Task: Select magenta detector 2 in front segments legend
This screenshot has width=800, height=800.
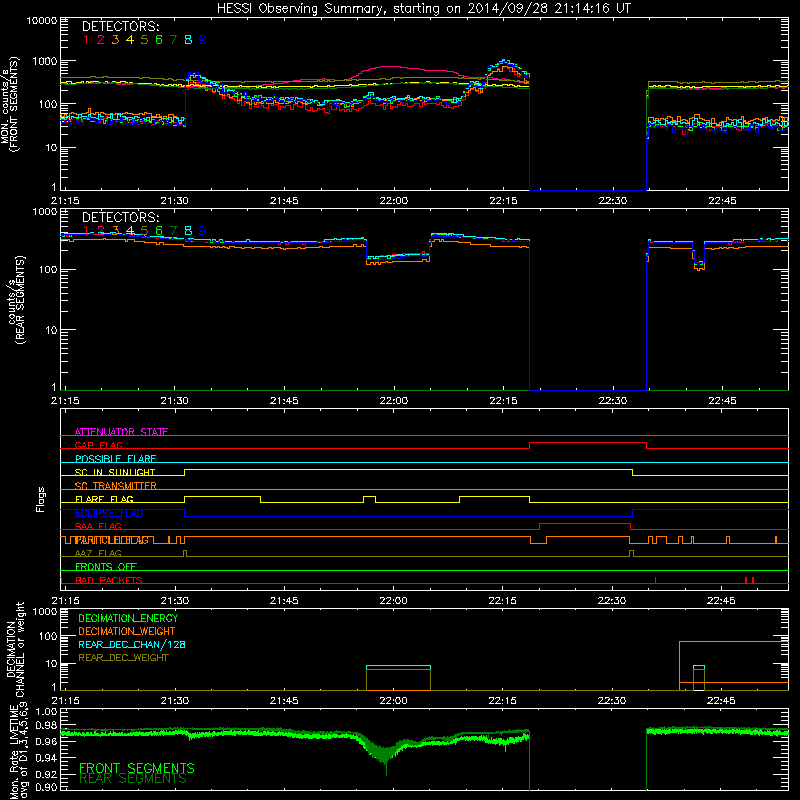Action: (101, 40)
